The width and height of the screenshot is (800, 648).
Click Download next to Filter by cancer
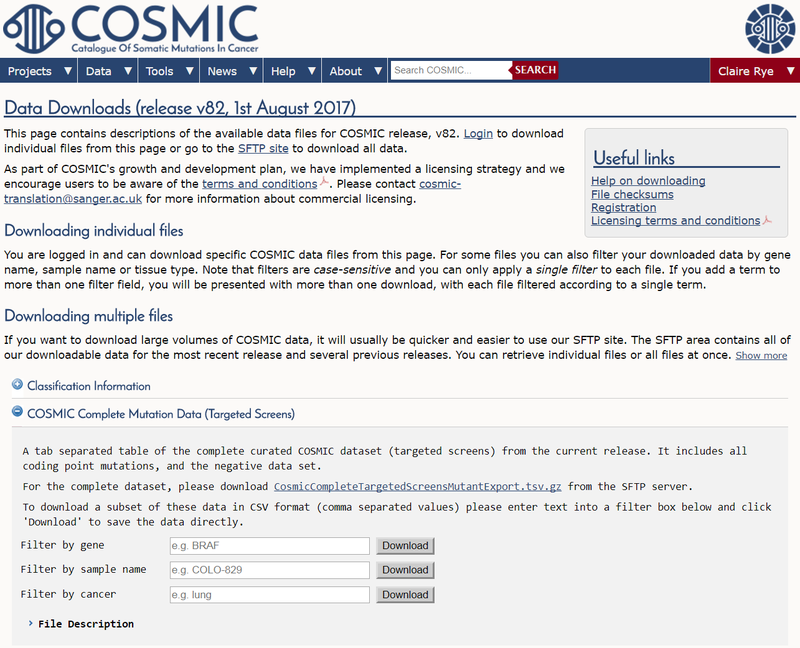(405, 595)
